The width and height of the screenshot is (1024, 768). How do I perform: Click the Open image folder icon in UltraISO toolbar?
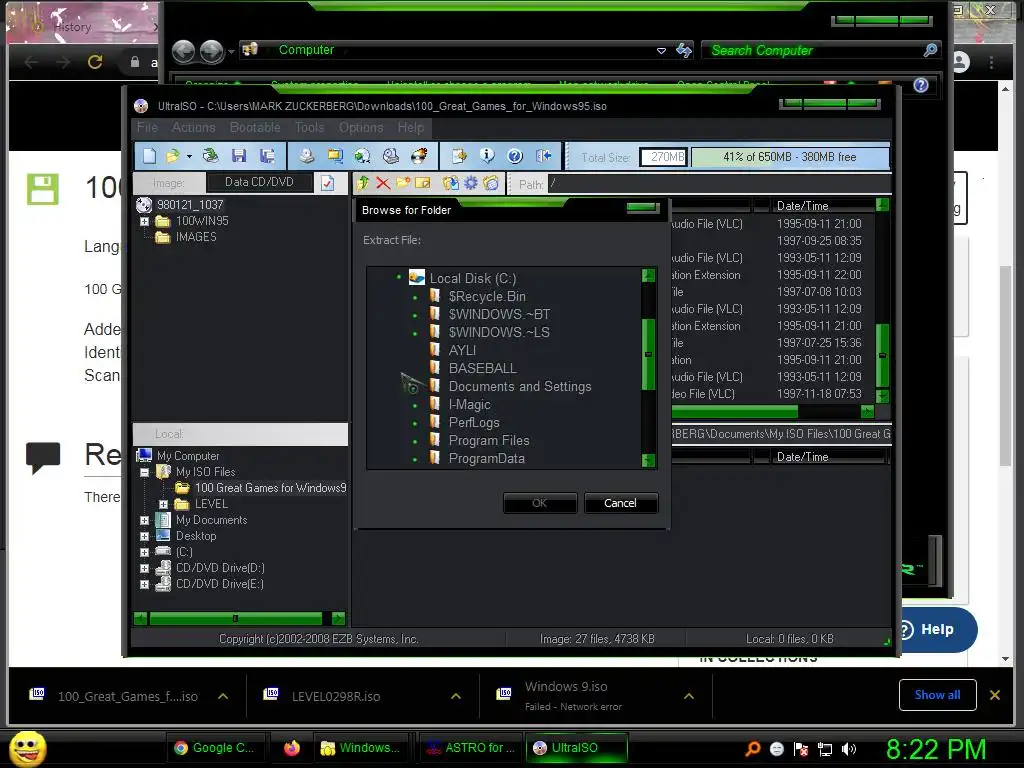(x=172, y=156)
